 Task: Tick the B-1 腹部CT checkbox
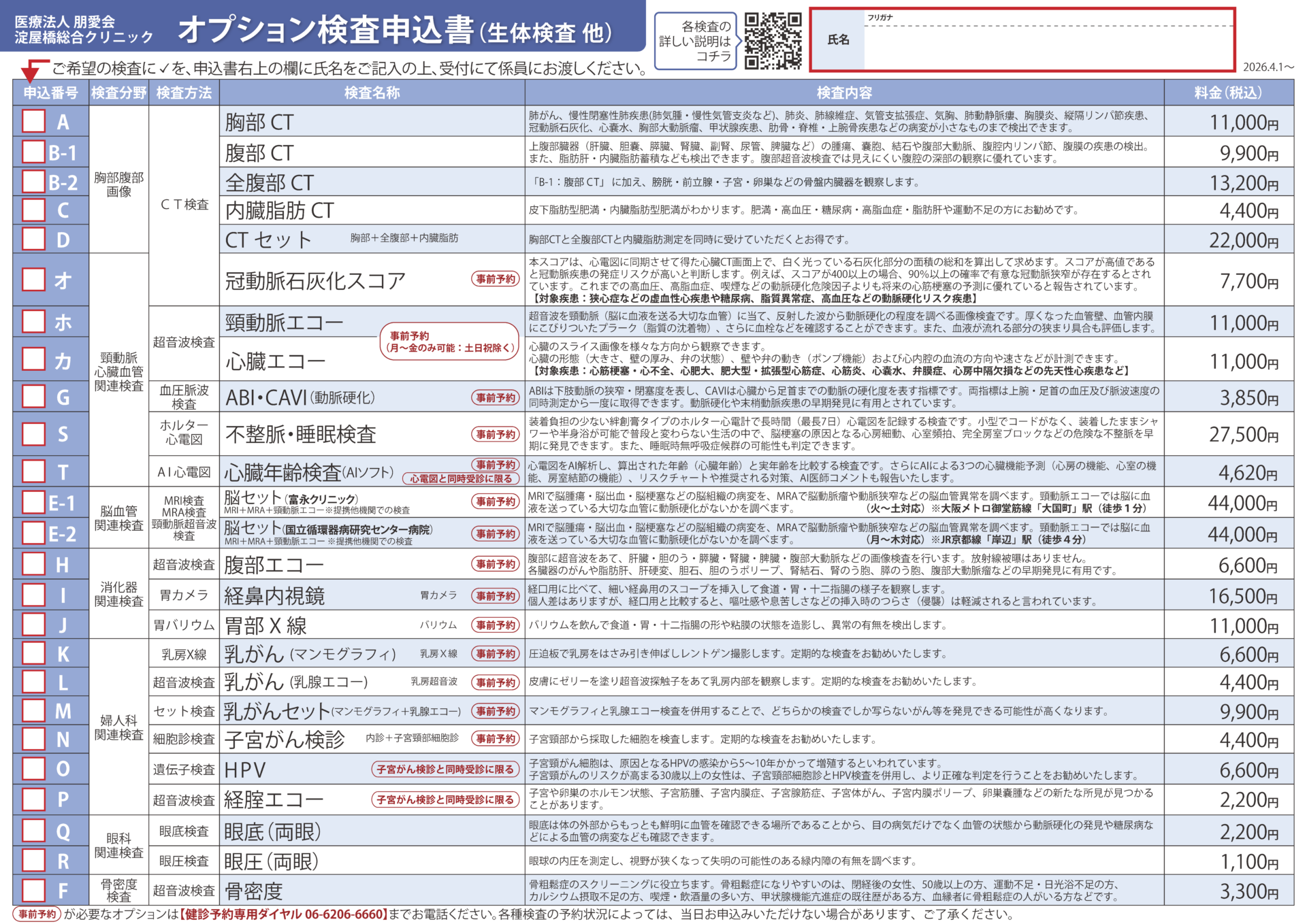pos(34,152)
